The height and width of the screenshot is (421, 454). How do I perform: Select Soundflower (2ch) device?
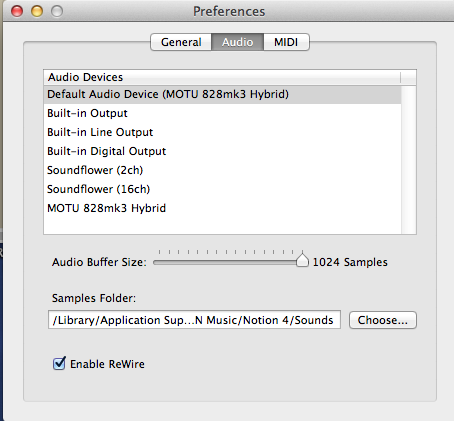(x=222, y=170)
